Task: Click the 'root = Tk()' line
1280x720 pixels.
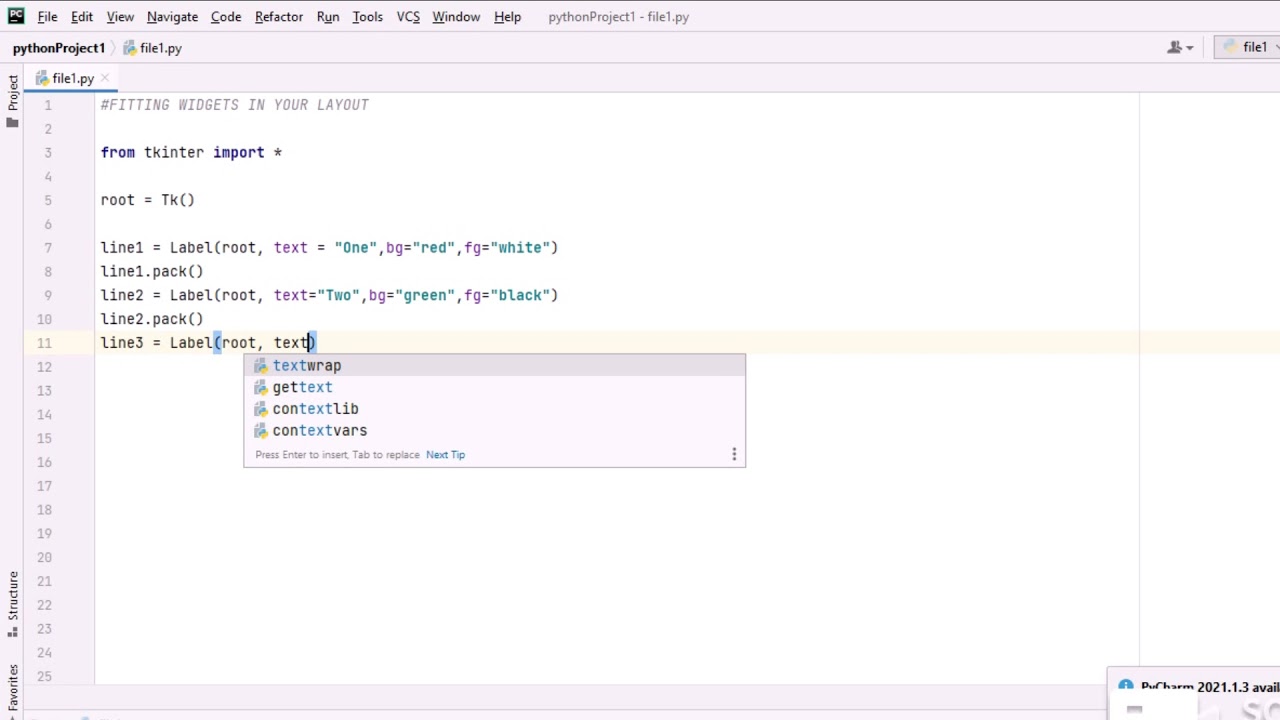Action: [147, 200]
